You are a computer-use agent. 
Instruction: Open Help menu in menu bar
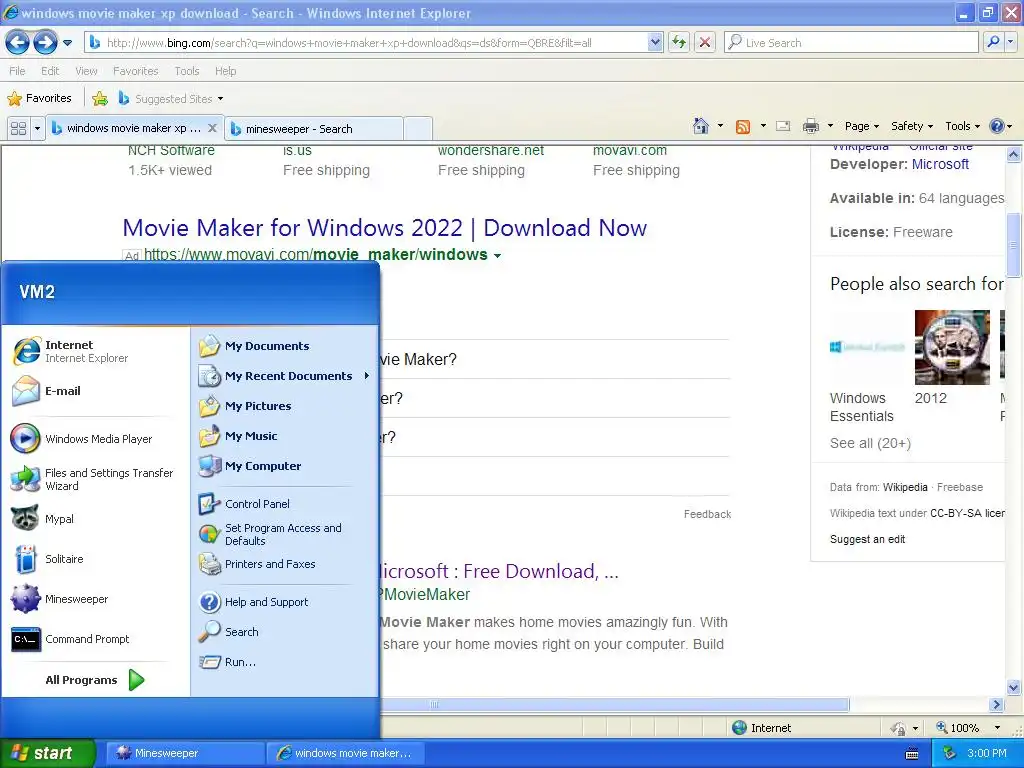pyautogui.click(x=225, y=71)
